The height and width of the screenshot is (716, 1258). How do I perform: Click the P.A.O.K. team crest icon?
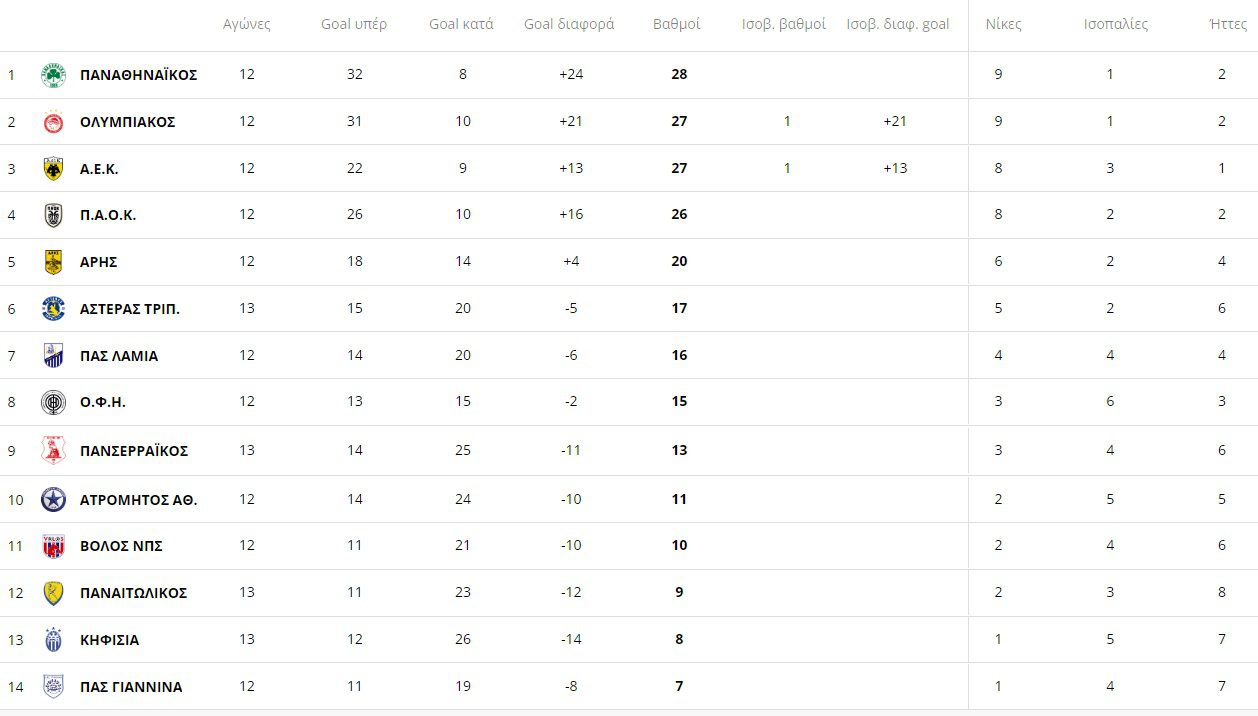click(x=53, y=215)
